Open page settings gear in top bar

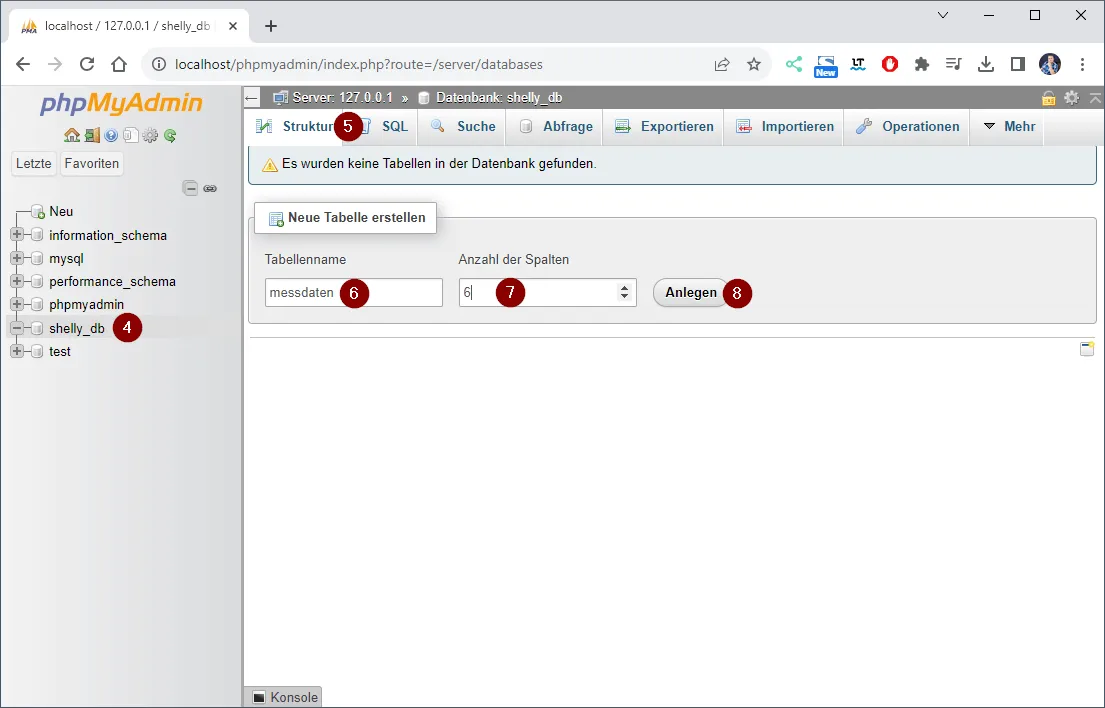[1071, 98]
